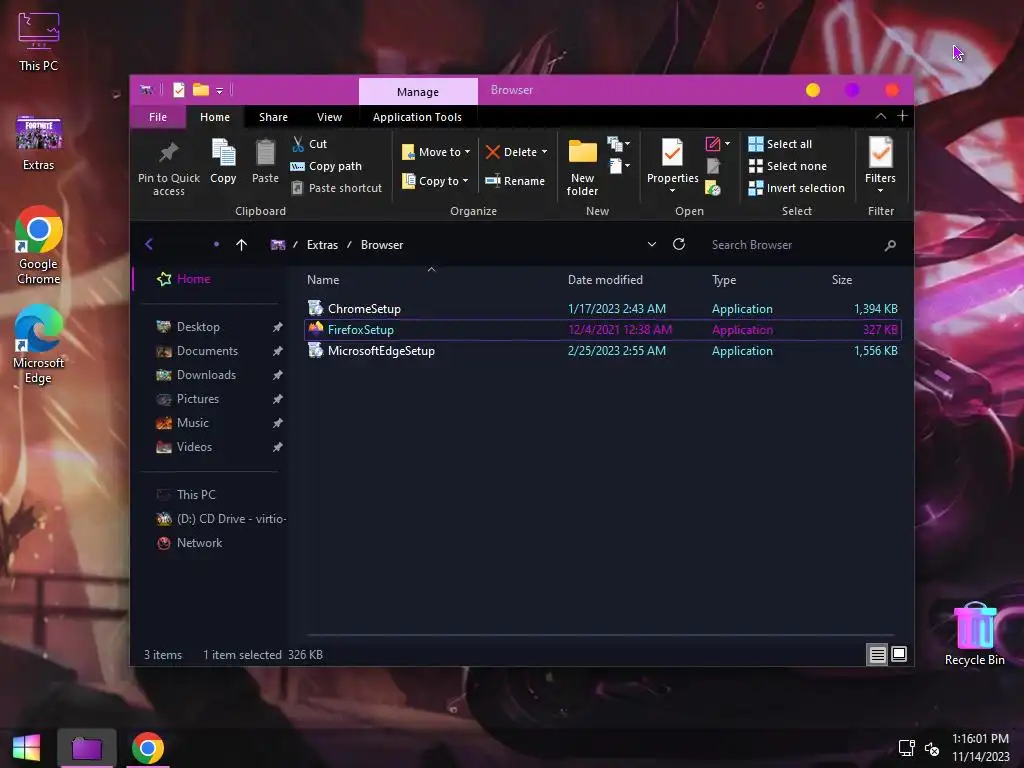
Task: Expand the address bar history chevron
Action: pyautogui.click(x=652, y=244)
